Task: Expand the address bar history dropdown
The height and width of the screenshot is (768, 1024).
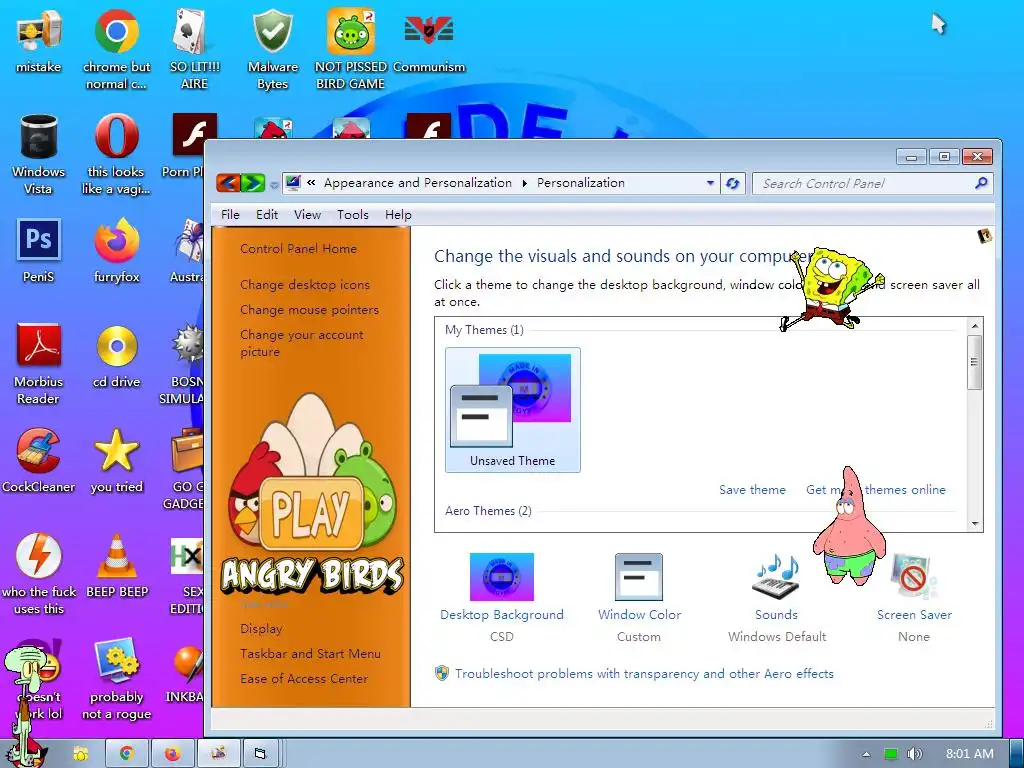Action: click(710, 184)
